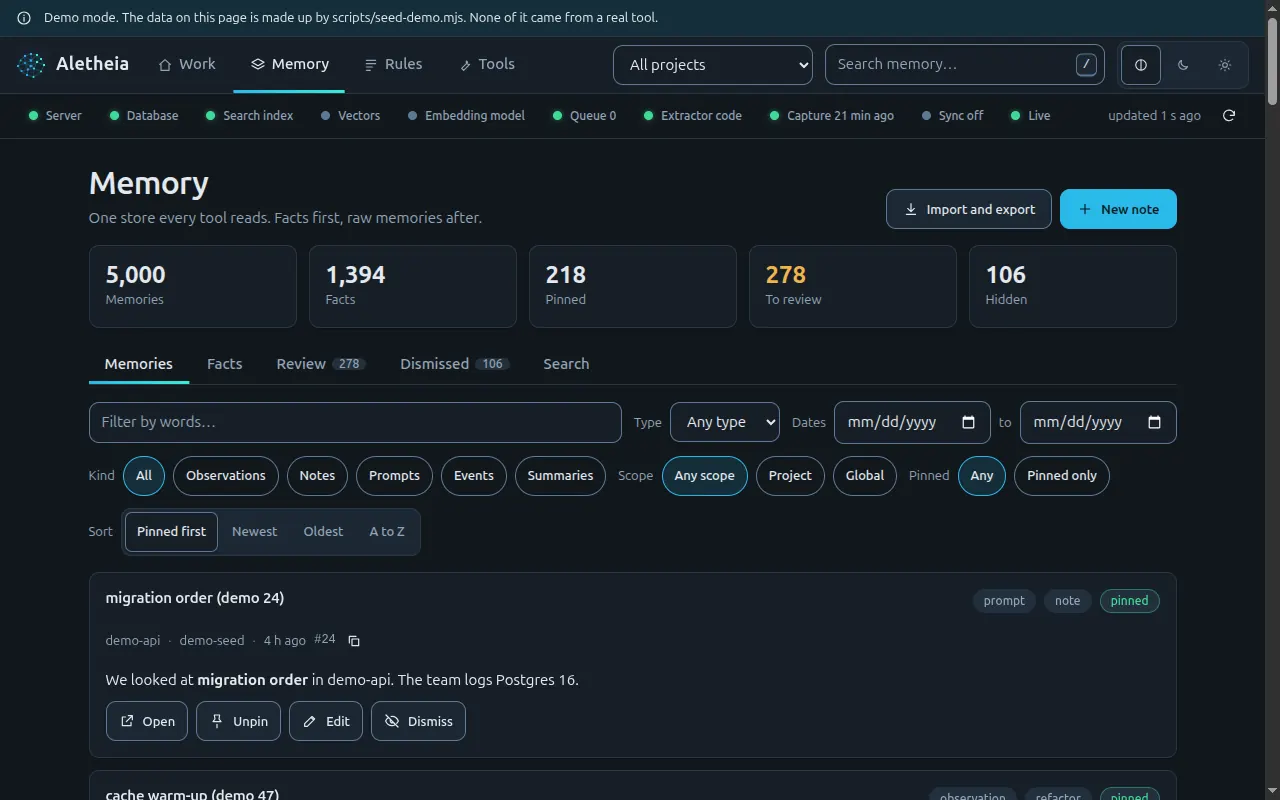Go to the Rules nav item
1280x800 pixels.
[x=393, y=64]
